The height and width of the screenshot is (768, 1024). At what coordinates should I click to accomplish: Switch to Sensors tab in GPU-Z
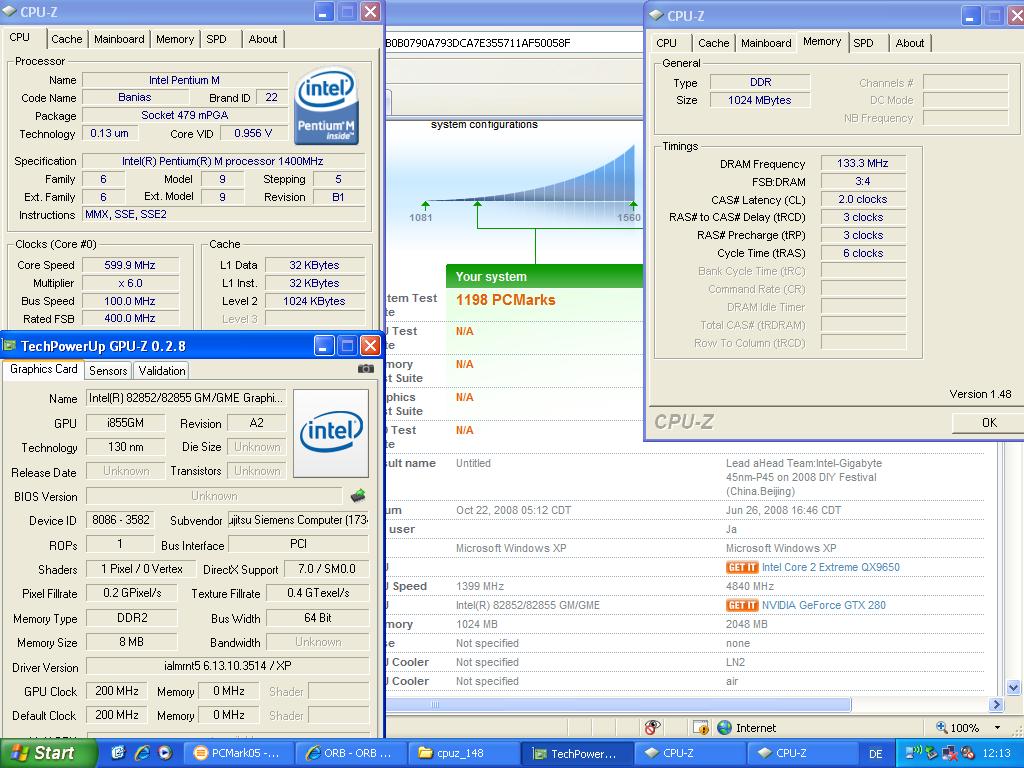(x=108, y=370)
